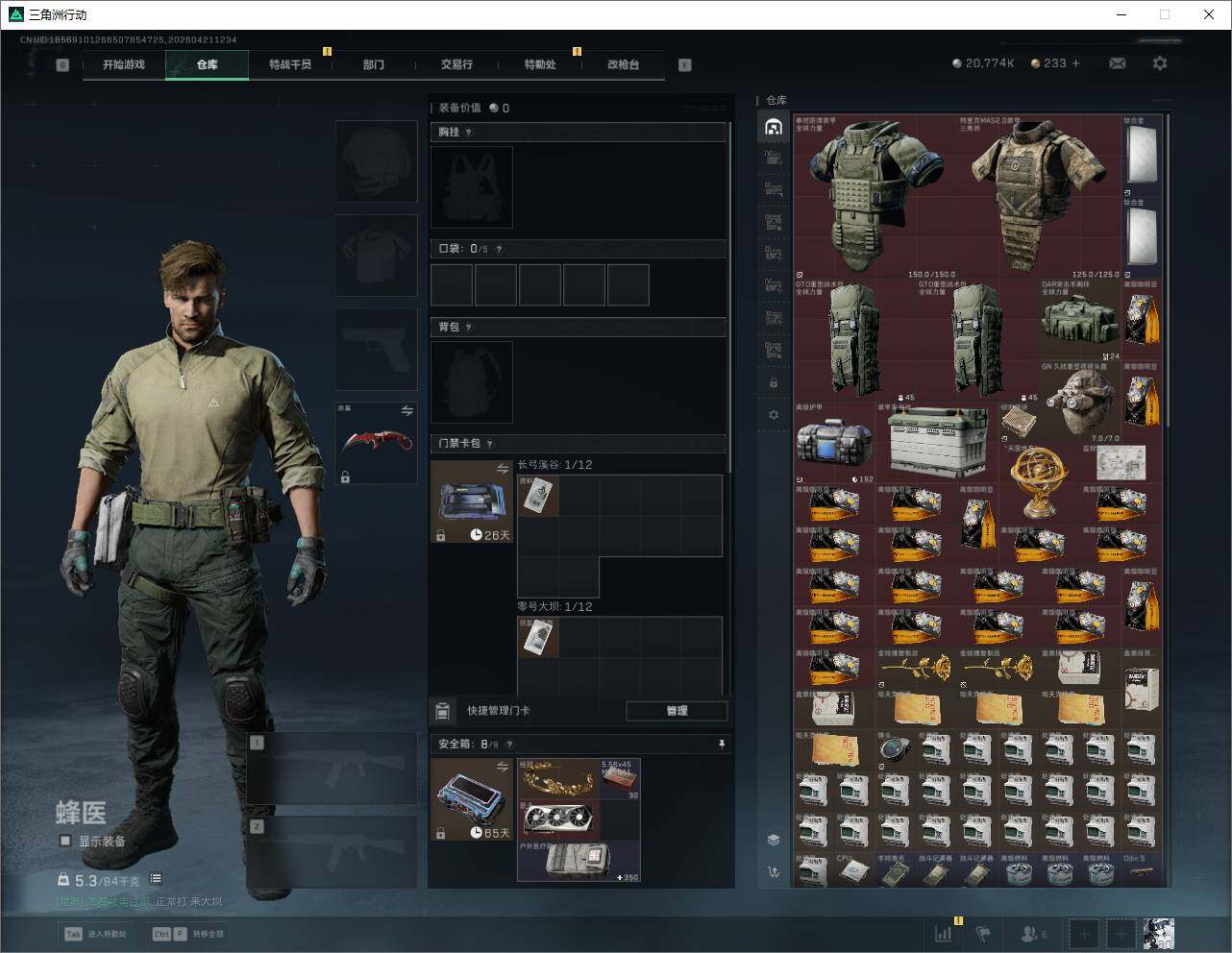1232x953 pixels.
Task: Select the 仓库 tab
Action: (207, 64)
